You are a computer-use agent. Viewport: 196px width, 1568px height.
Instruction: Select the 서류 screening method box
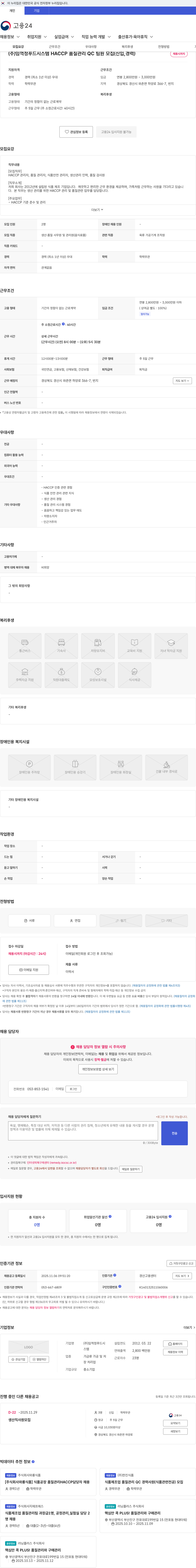(x=29, y=921)
